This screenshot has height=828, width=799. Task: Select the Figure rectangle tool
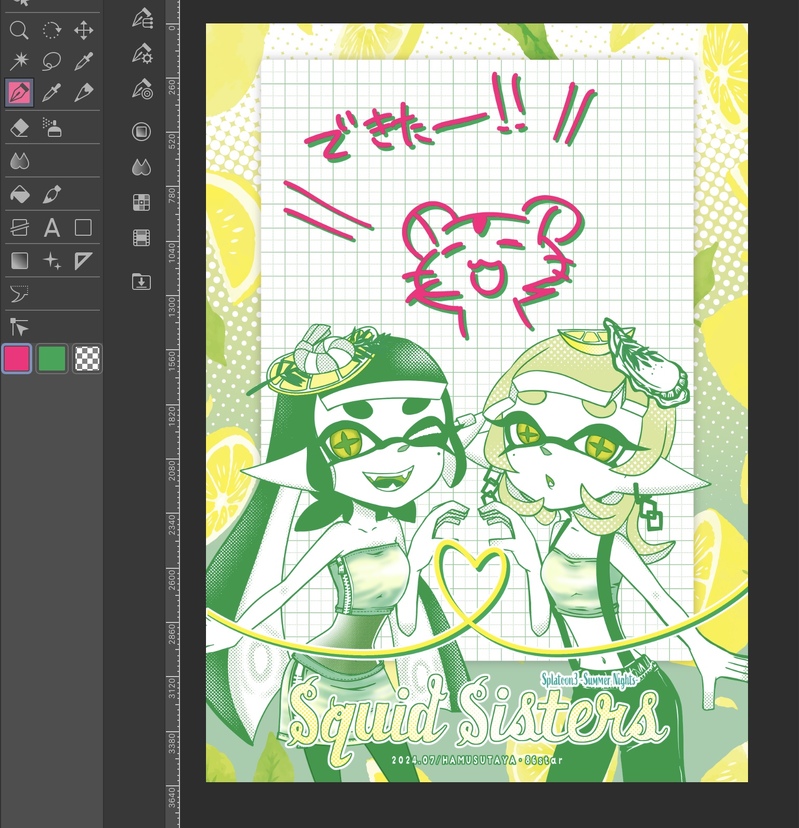click(83, 228)
